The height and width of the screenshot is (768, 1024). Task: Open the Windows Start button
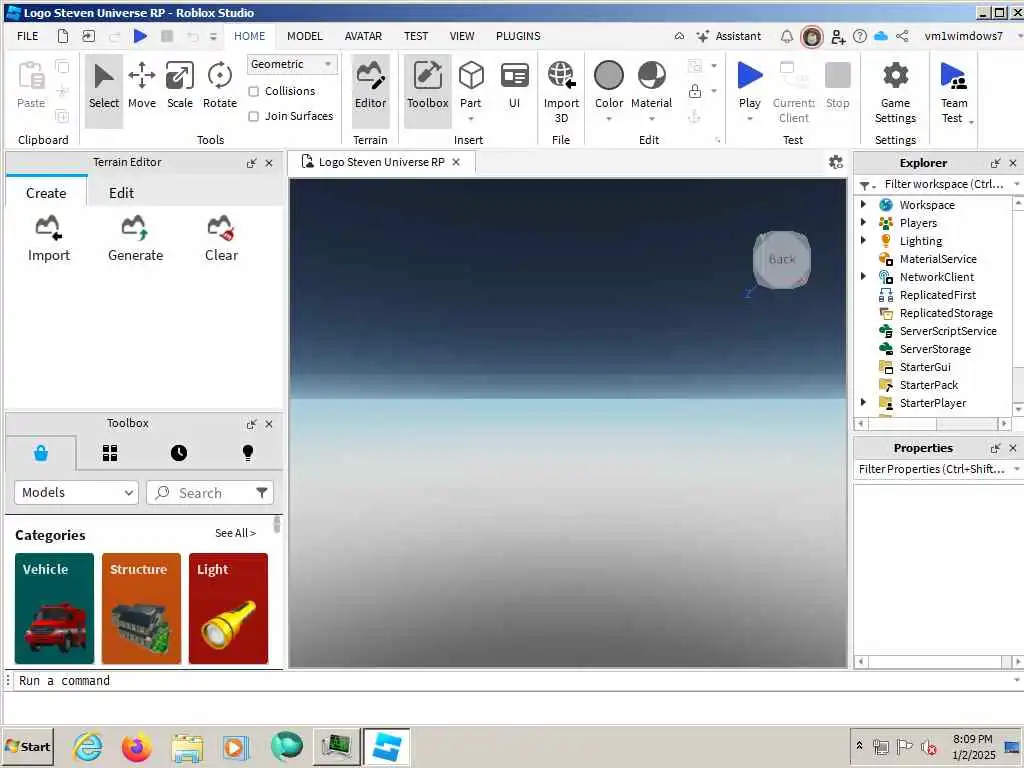[x=27, y=746]
